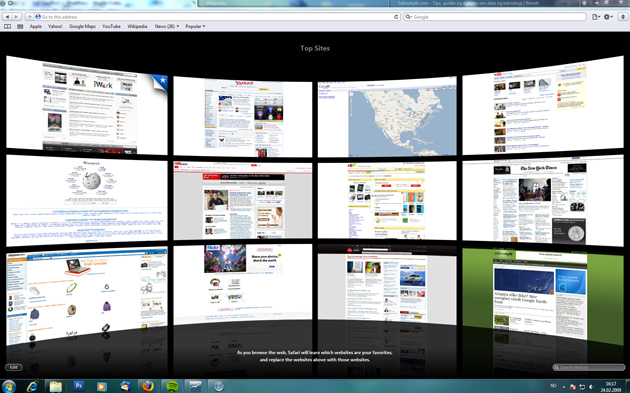
Task: Add bookmark using the plus button
Action: pos(29,16)
